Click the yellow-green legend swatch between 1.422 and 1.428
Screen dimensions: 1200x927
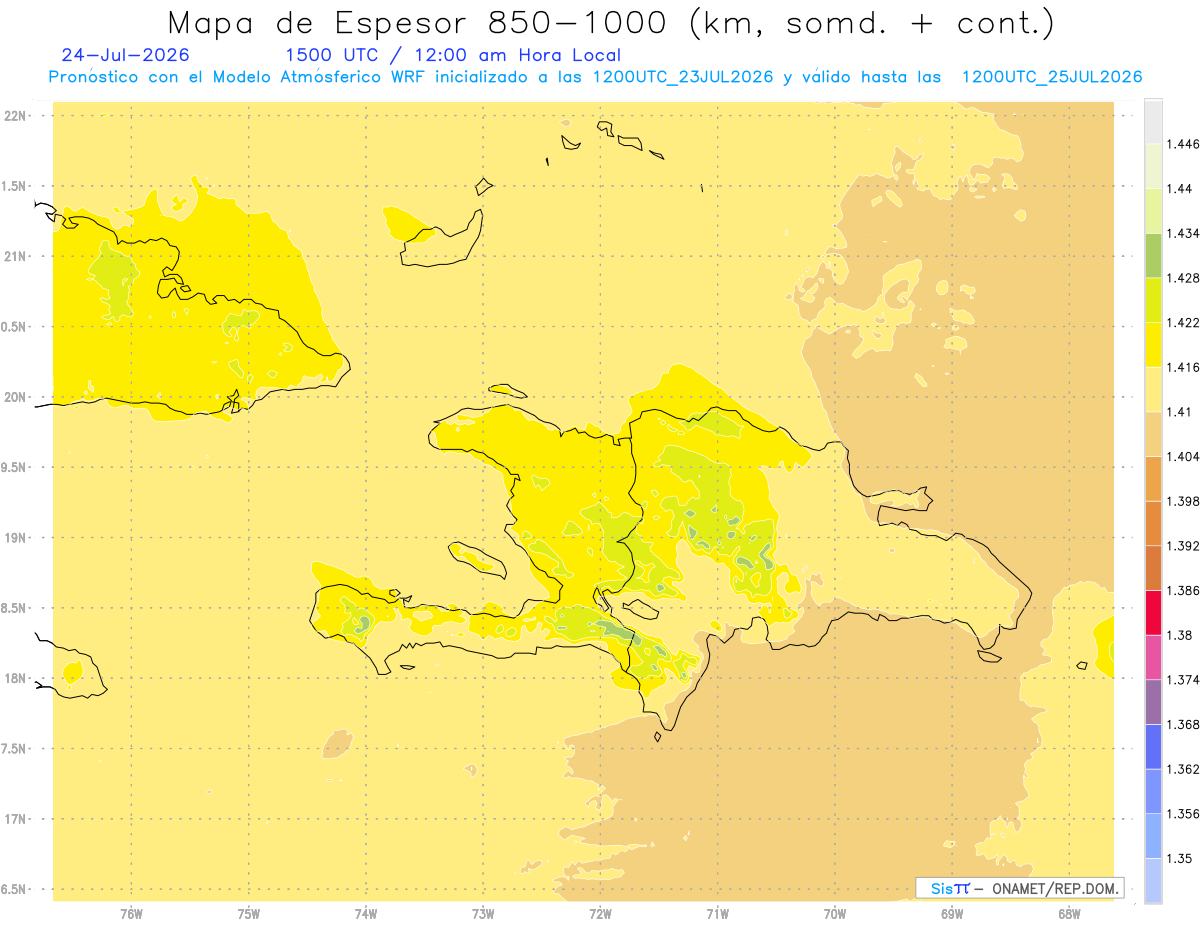(1153, 300)
